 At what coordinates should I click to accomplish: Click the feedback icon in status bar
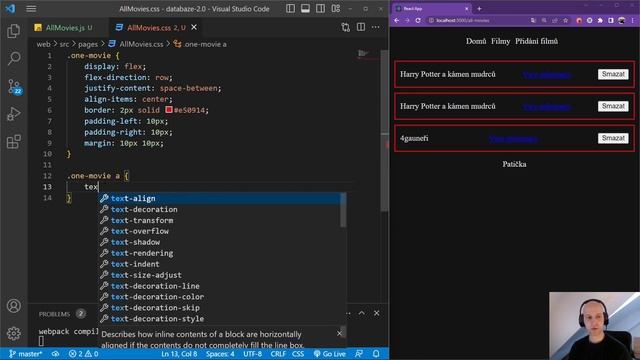(x=359, y=354)
